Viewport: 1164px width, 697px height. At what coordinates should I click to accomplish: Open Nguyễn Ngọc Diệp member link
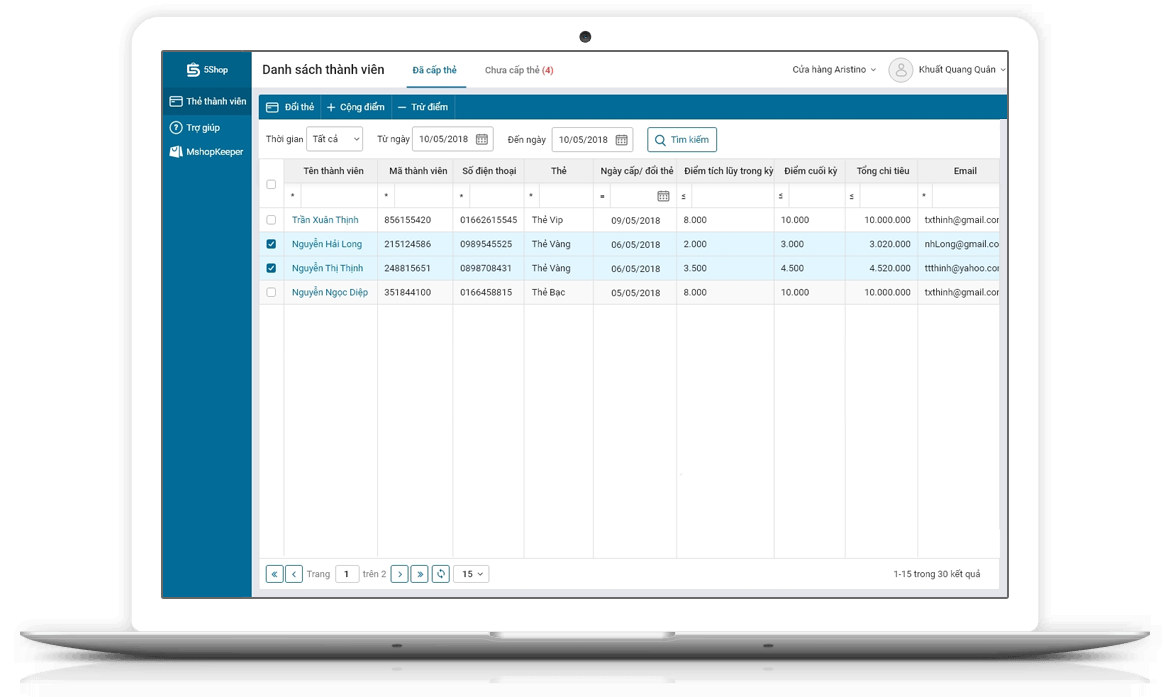[x=330, y=292]
